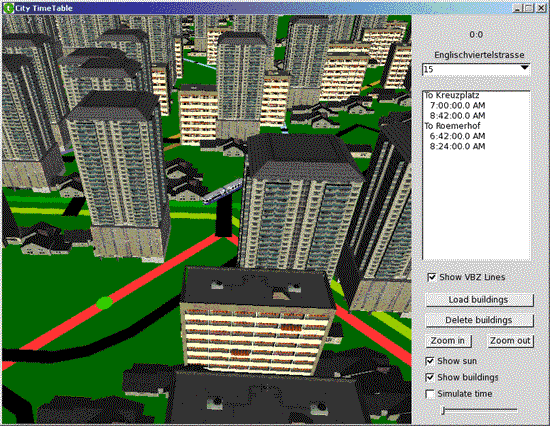Click the Zoom in button
Image resolution: width=550 pixels, height=426 pixels.
click(448, 341)
